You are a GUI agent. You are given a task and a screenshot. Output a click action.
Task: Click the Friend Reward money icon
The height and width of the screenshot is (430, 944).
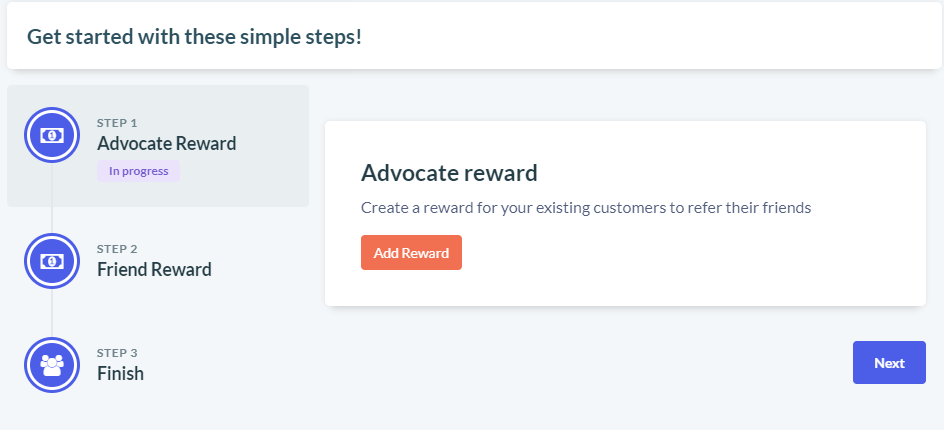[x=52, y=261]
